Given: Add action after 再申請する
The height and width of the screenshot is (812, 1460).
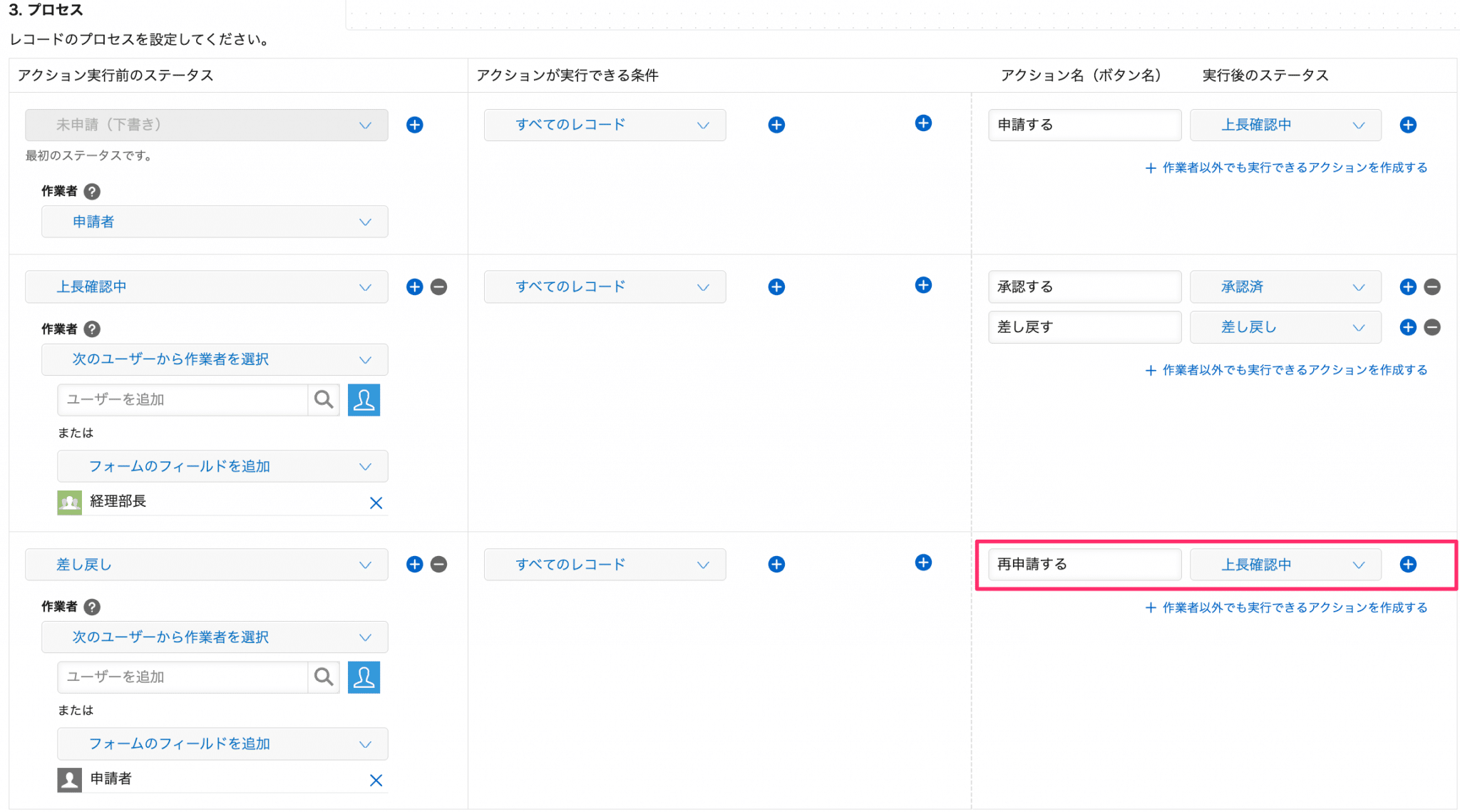Looking at the screenshot, I should coord(1408,565).
